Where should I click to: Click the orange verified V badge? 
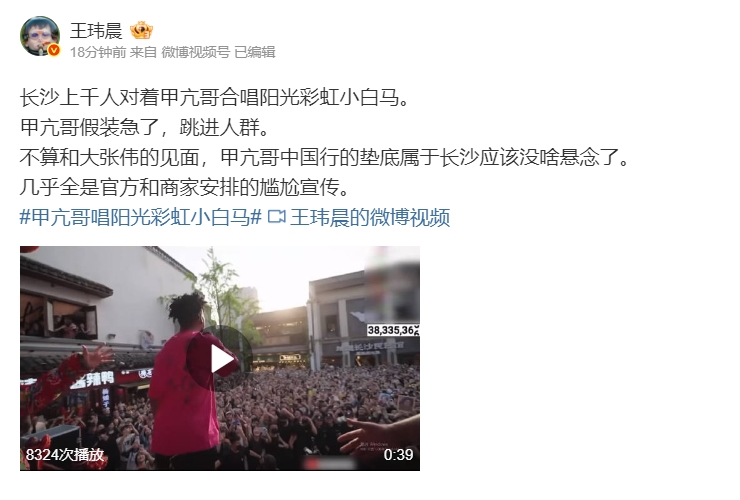click(54, 50)
